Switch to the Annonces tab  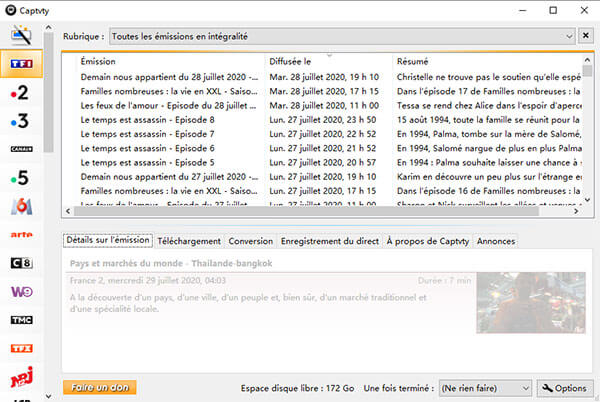pos(496,241)
